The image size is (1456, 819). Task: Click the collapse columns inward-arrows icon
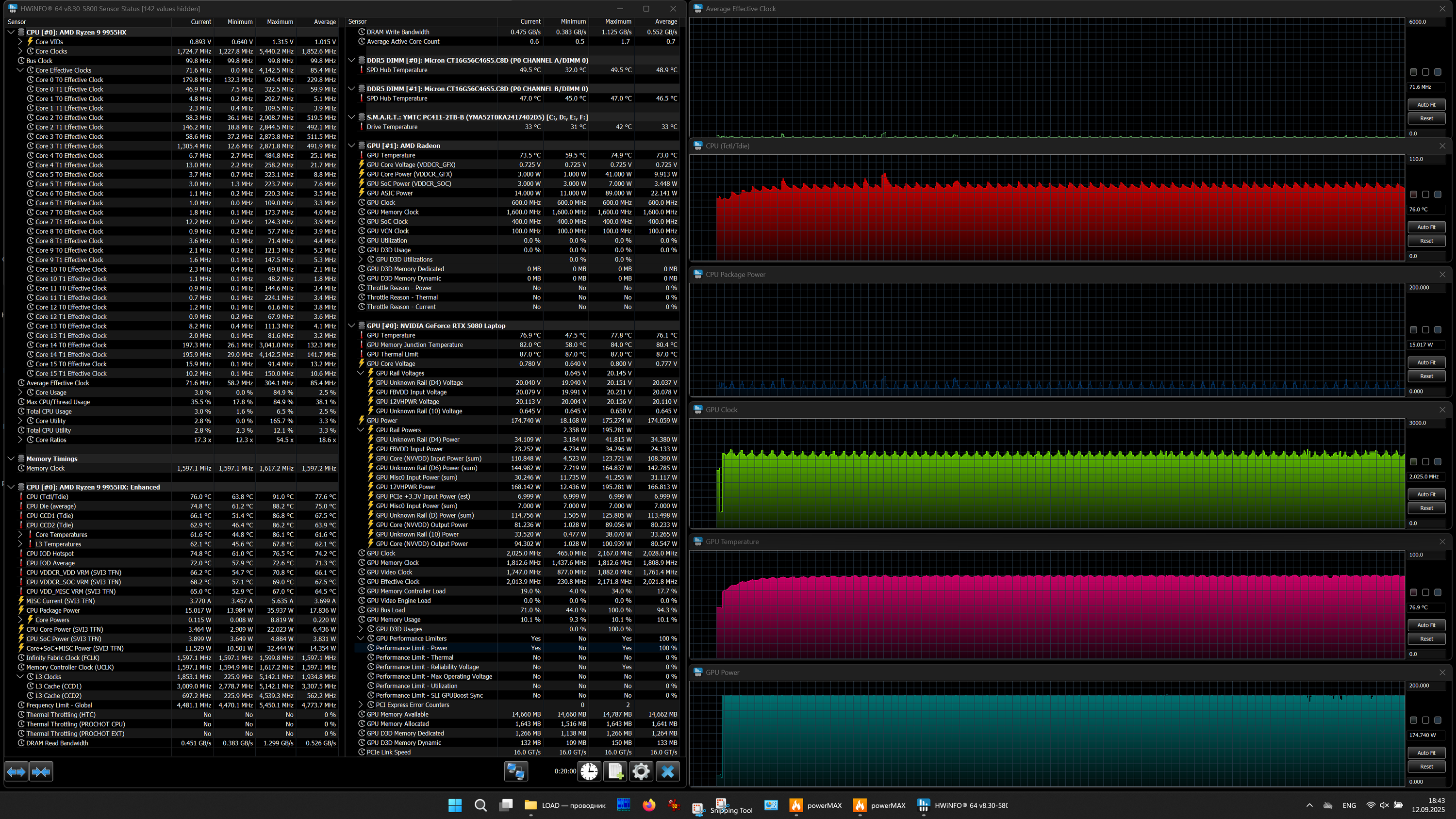pyautogui.click(x=41, y=771)
